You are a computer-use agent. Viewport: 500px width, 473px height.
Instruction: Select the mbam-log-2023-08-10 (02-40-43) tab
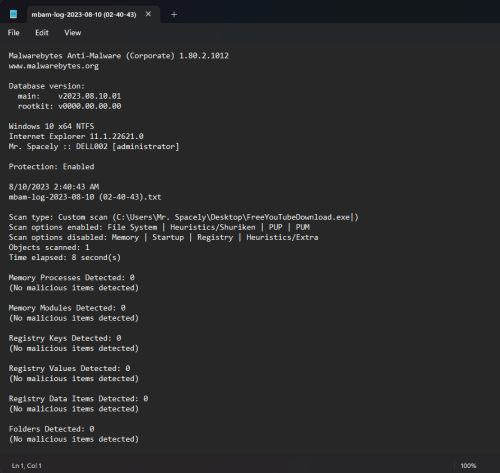[x=84, y=15]
